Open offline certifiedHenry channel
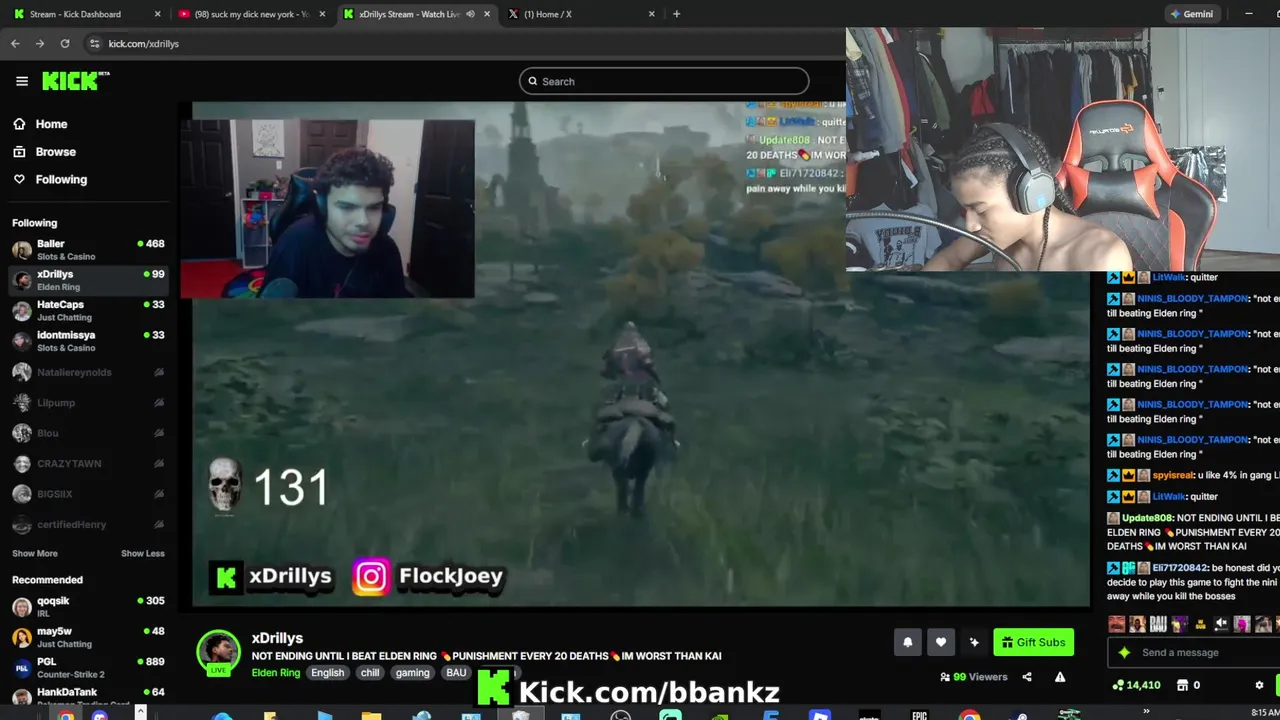The width and height of the screenshot is (1280, 720). [x=88, y=525]
